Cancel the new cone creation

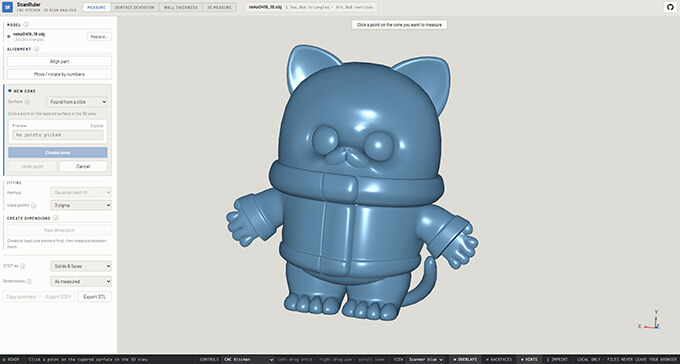[83, 167]
